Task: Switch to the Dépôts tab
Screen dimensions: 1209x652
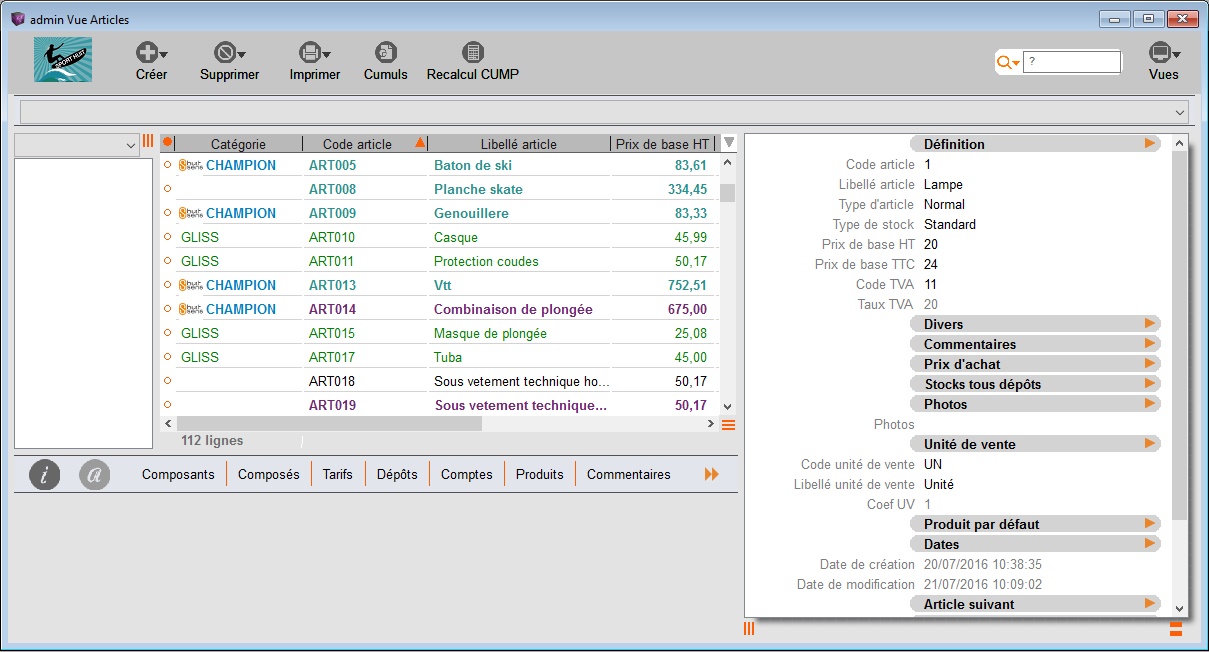Action: (x=397, y=474)
